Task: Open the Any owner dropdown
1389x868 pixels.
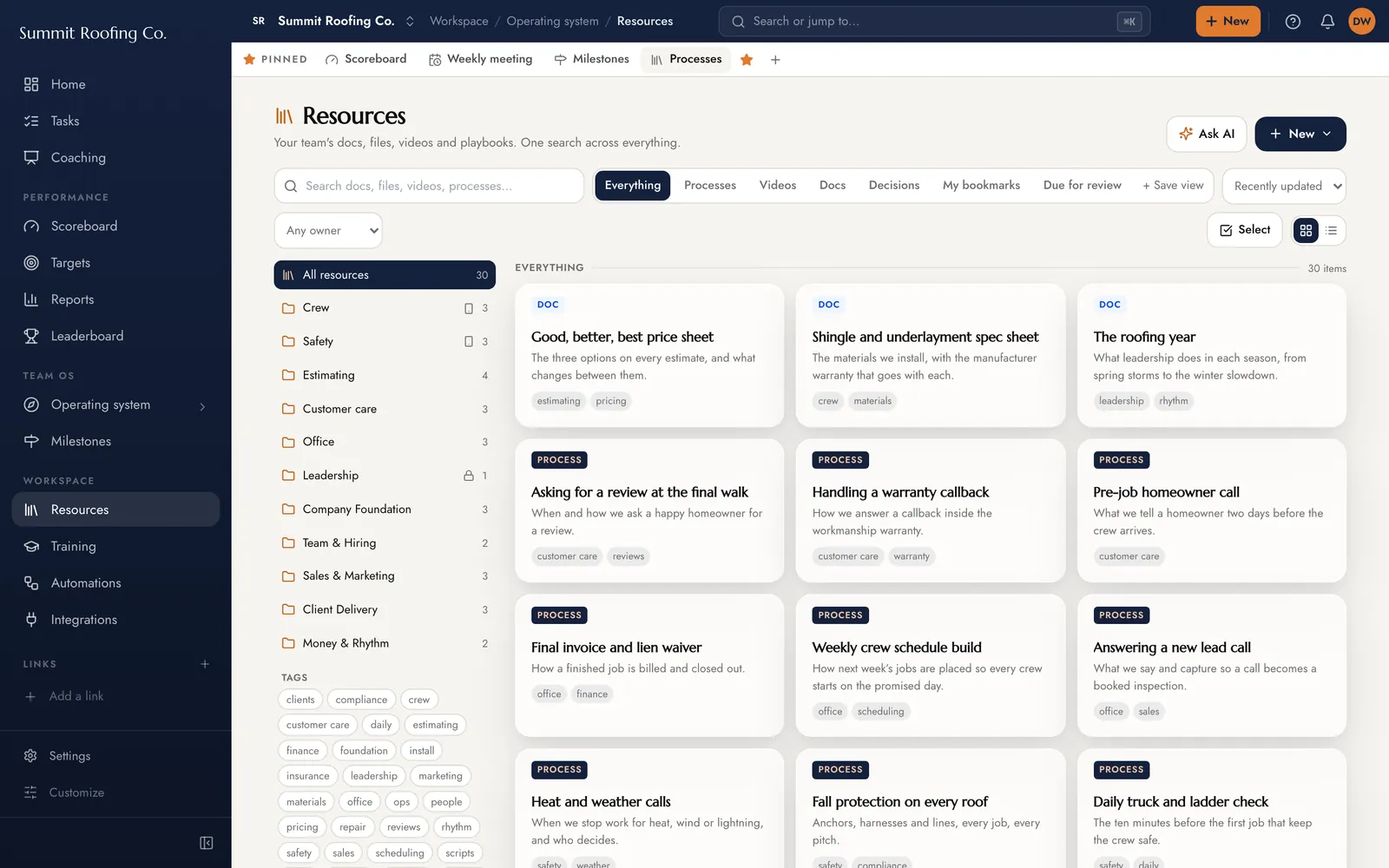Action: coord(328,231)
